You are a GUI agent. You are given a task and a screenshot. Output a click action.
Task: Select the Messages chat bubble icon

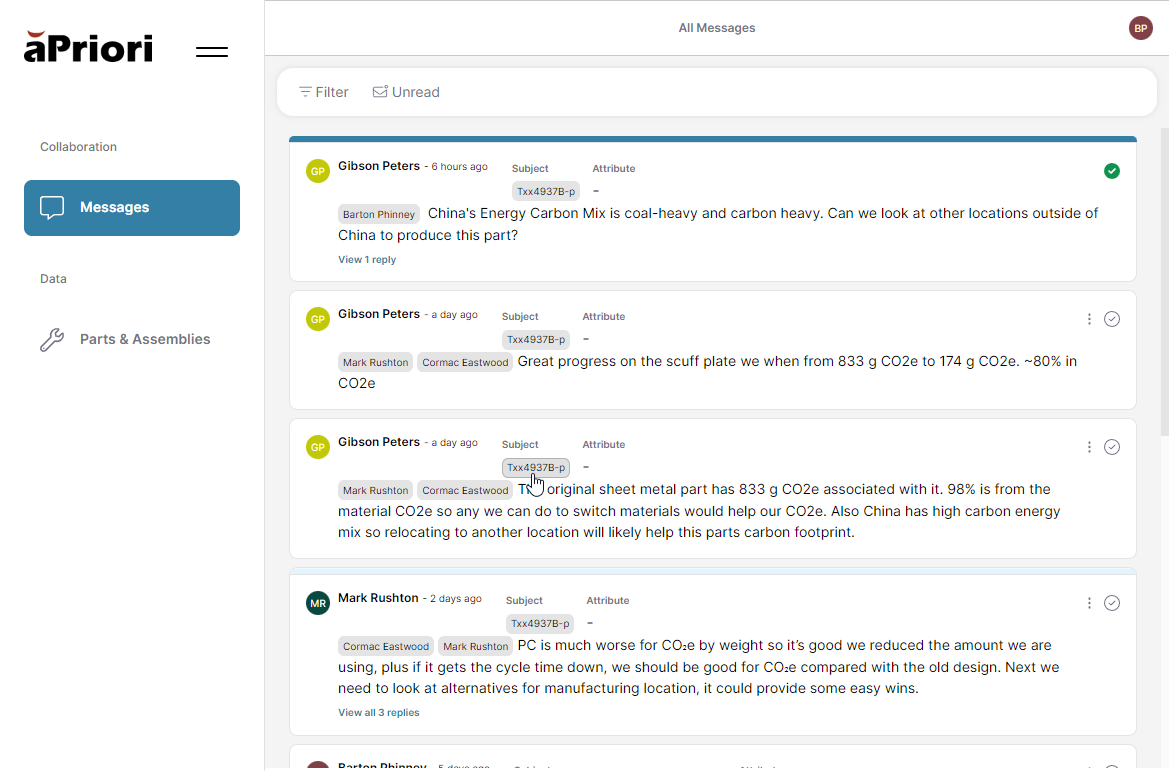click(52, 207)
